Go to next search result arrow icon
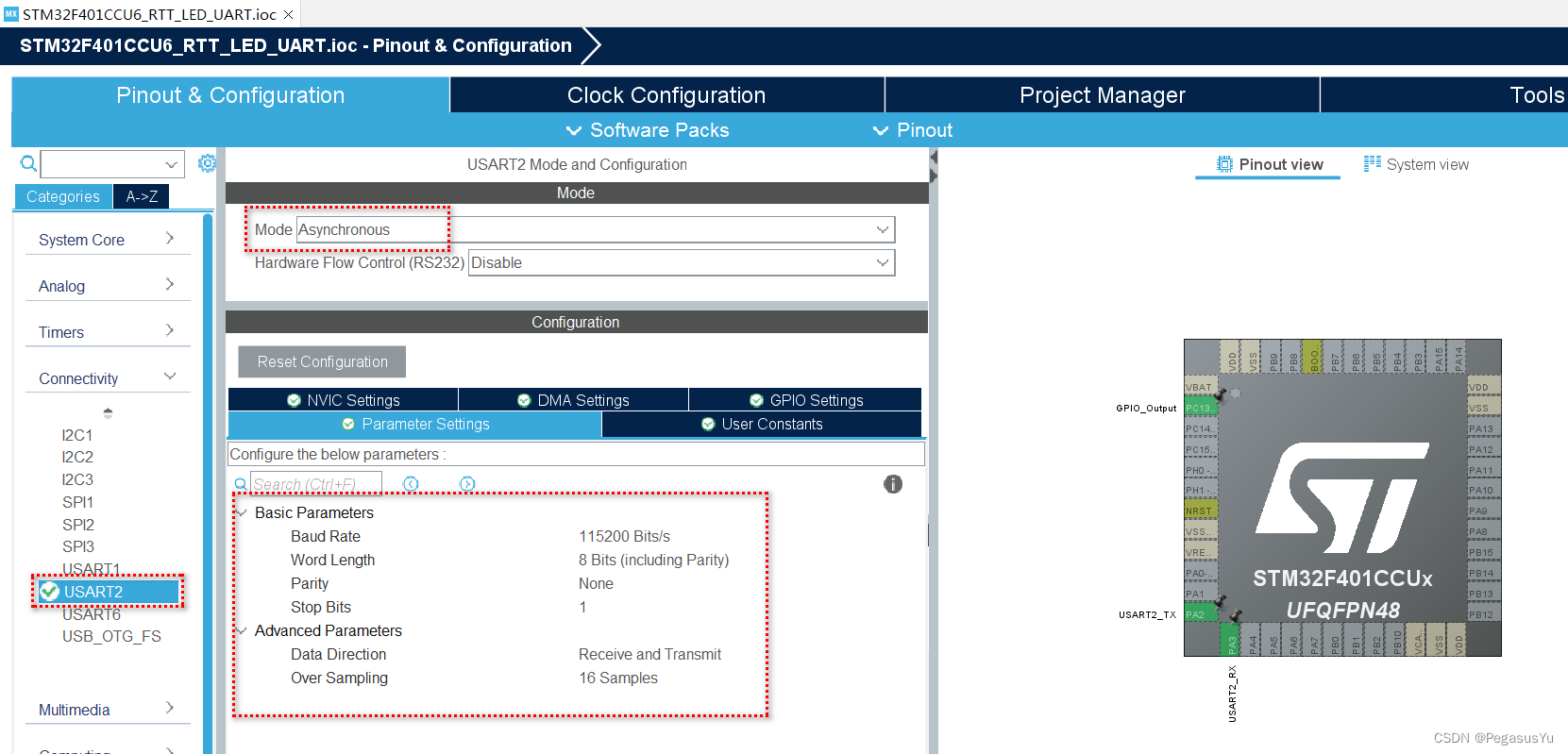 click(x=467, y=483)
